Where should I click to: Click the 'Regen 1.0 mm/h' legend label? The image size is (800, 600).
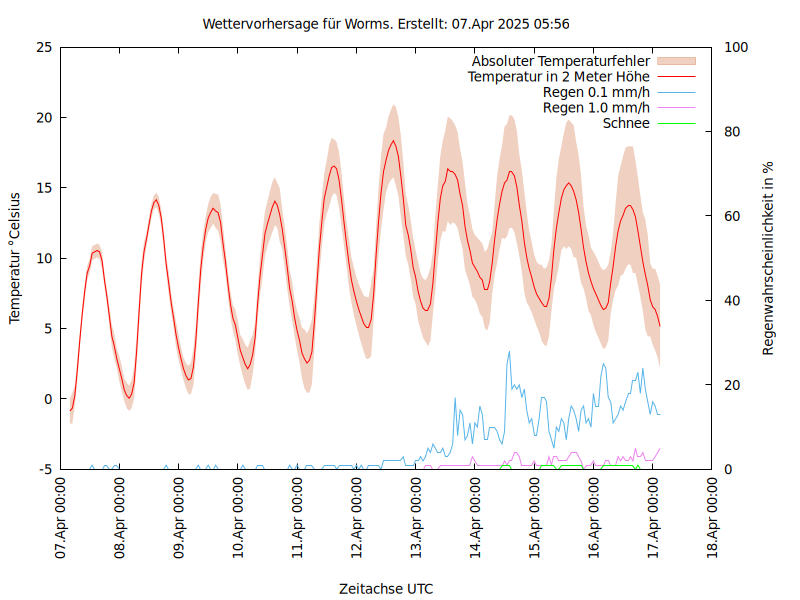pos(596,107)
